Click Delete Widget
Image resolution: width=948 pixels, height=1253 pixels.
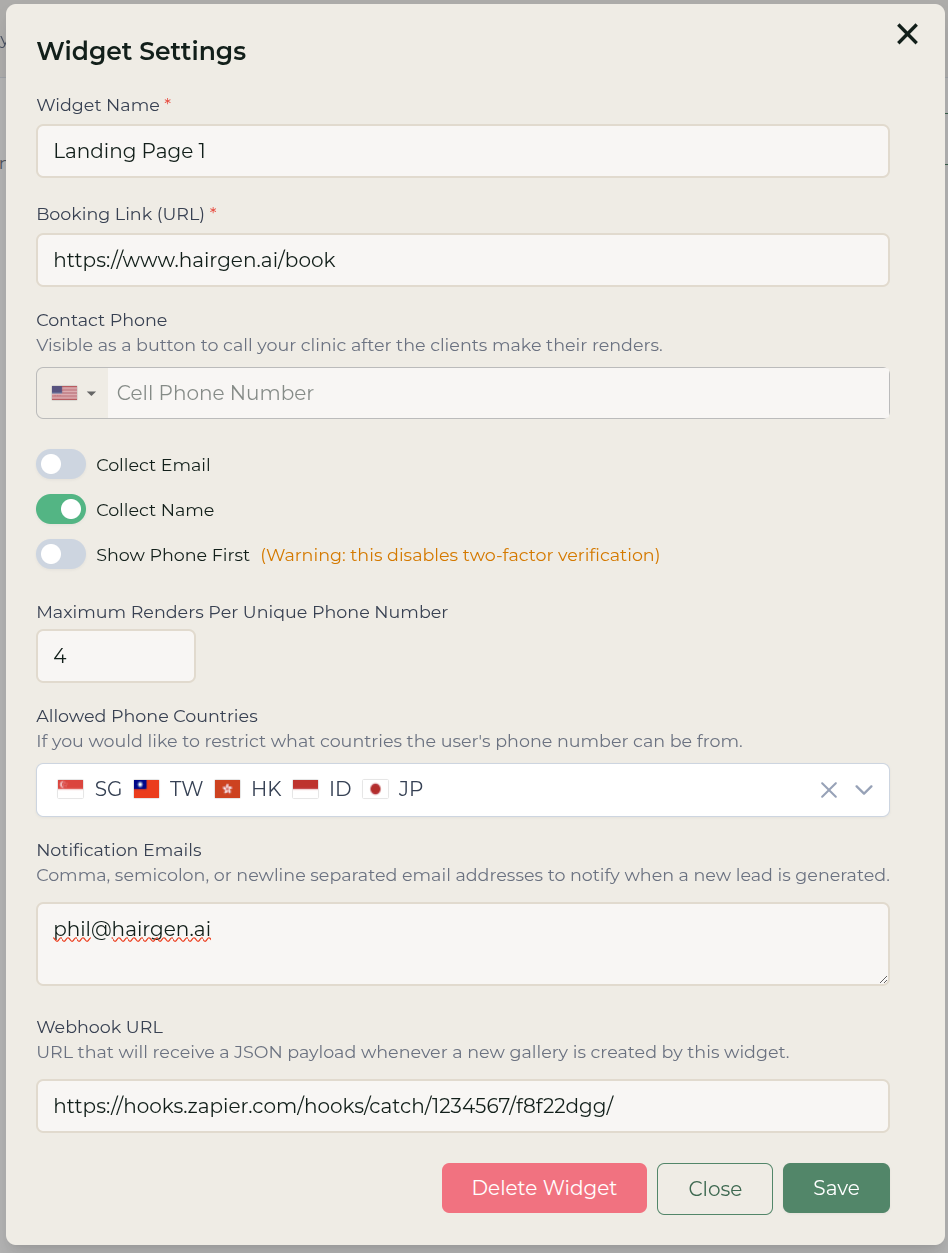(544, 1188)
